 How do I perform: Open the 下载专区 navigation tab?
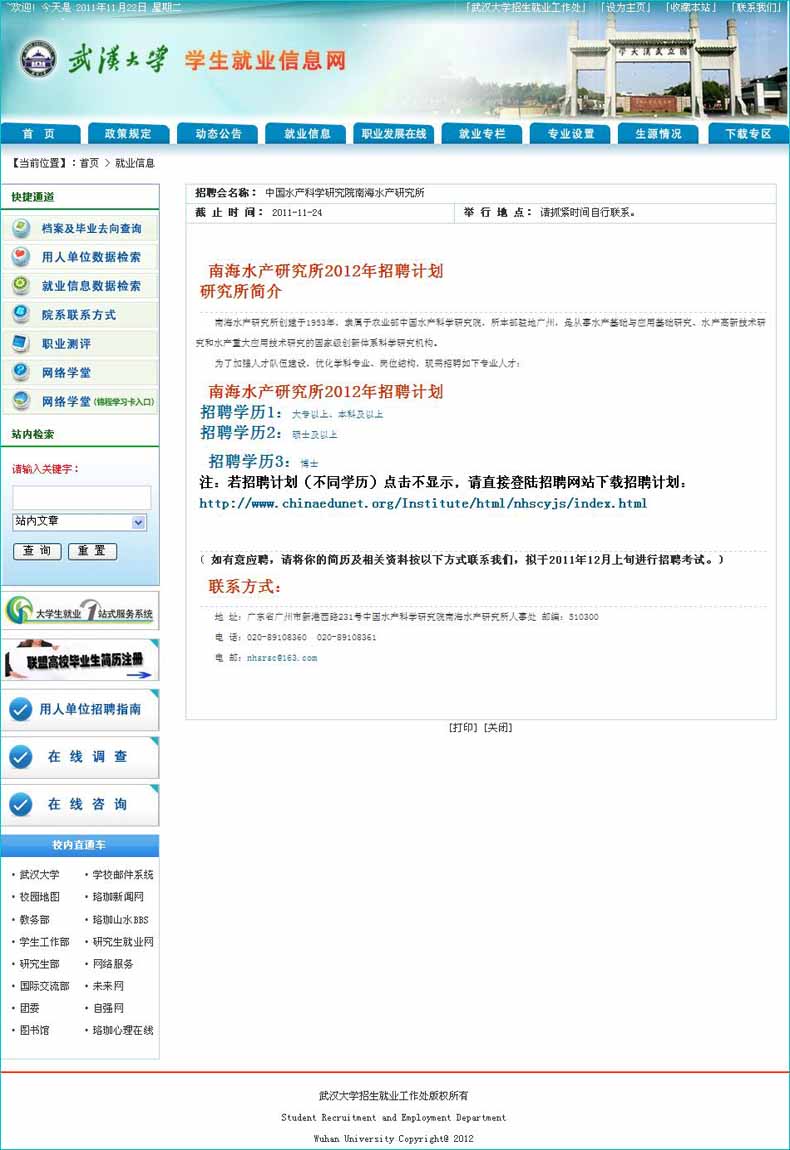point(748,133)
